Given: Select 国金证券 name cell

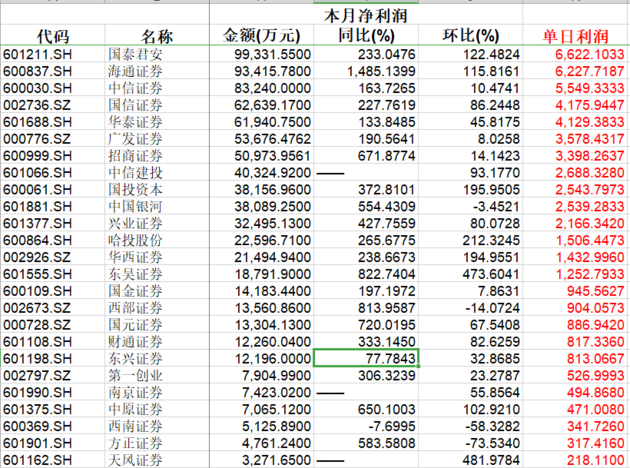Looking at the screenshot, I should [x=157, y=290].
